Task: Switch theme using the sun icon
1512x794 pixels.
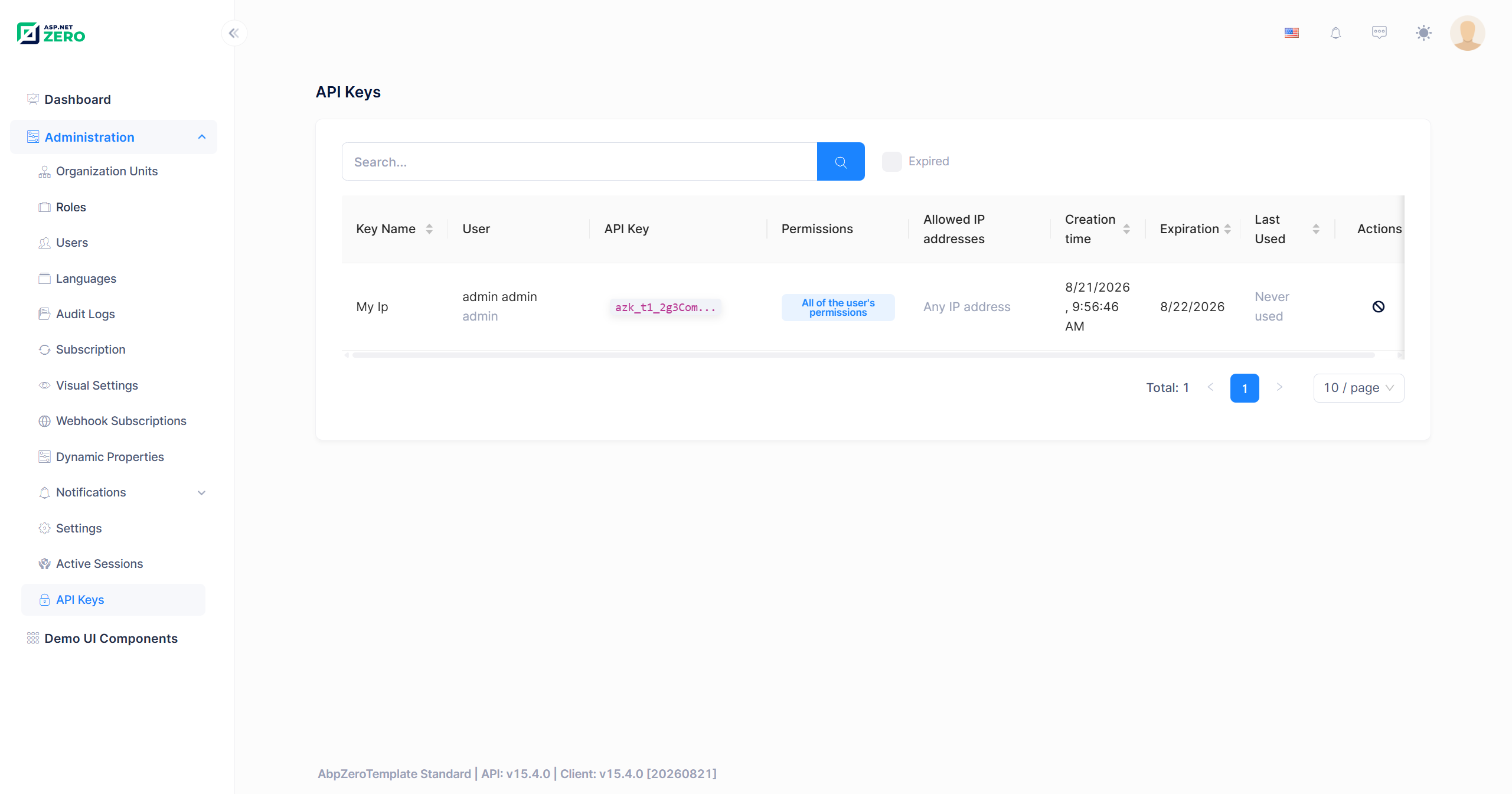Action: click(x=1423, y=33)
